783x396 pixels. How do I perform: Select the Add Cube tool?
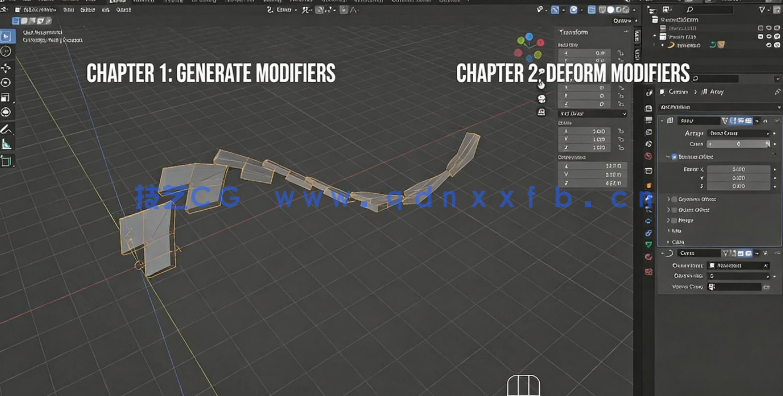click(6, 161)
